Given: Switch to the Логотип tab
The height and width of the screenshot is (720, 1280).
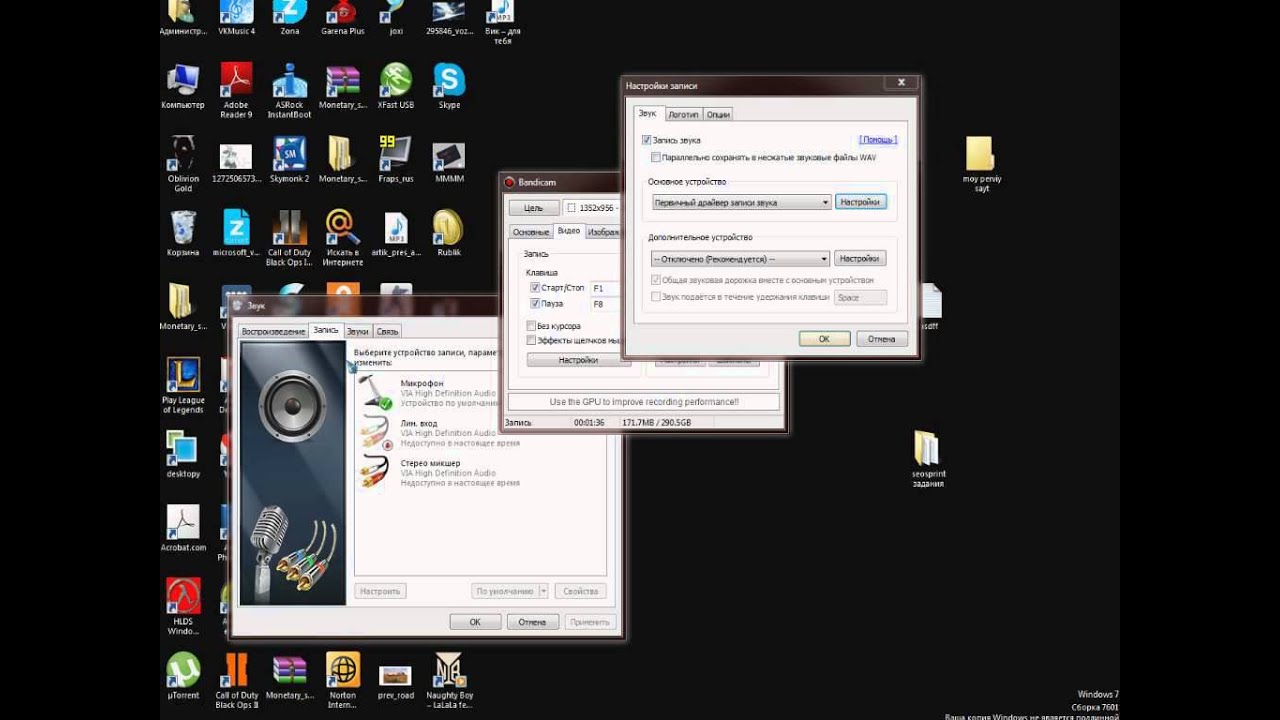Looking at the screenshot, I should (x=684, y=114).
